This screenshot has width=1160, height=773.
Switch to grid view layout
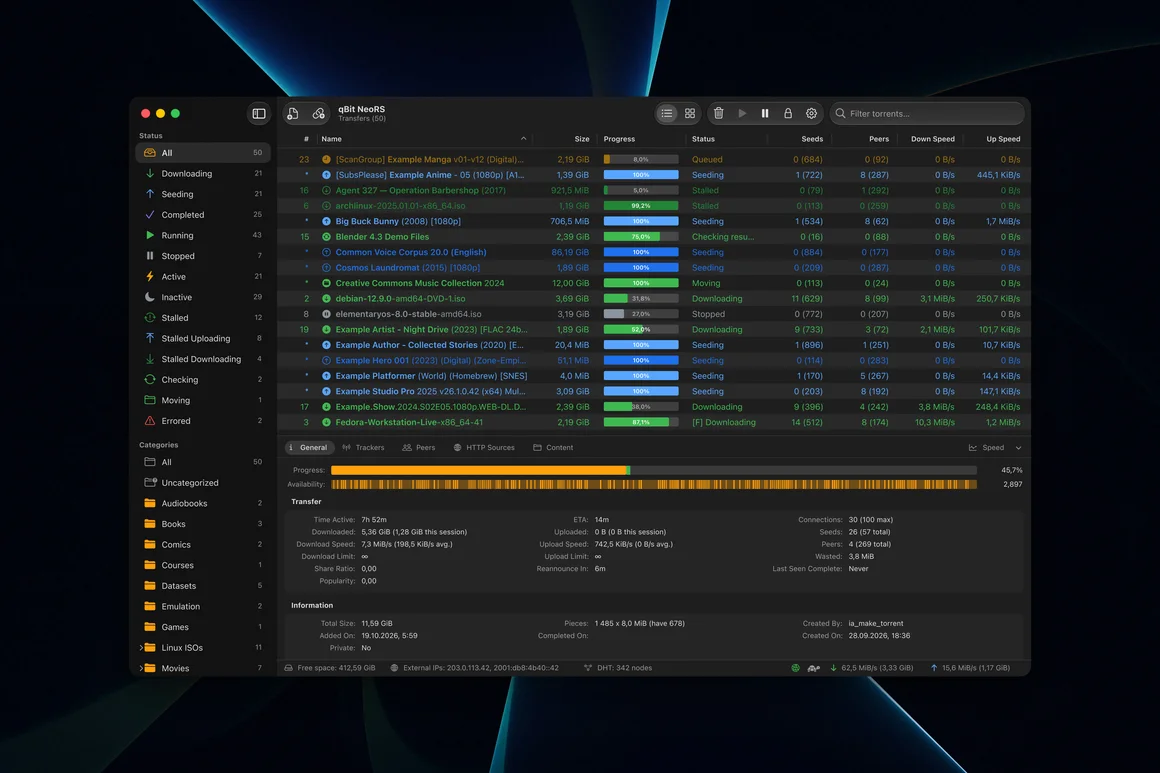point(689,113)
